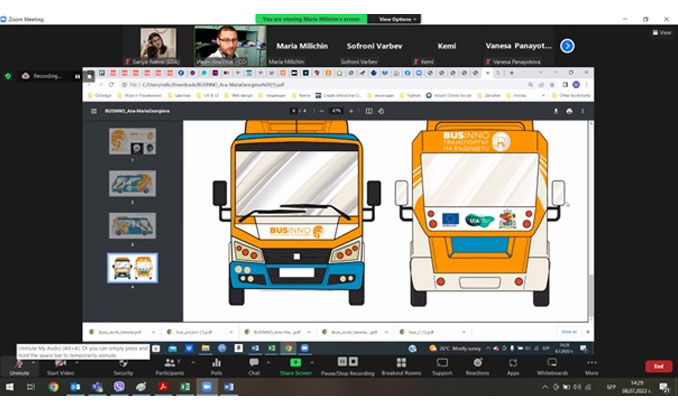Click the green Share Screen icon
The image size is (678, 410).
click(295, 362)
